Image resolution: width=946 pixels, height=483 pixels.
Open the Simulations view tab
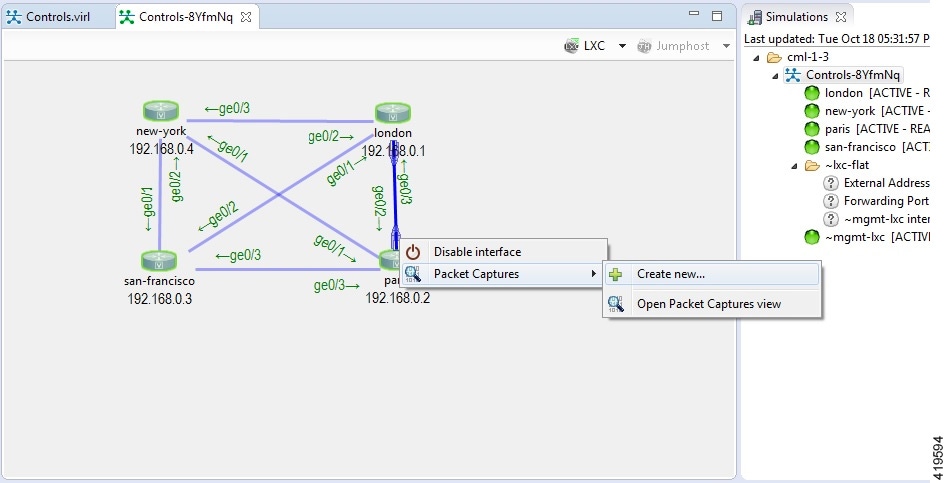797,17
